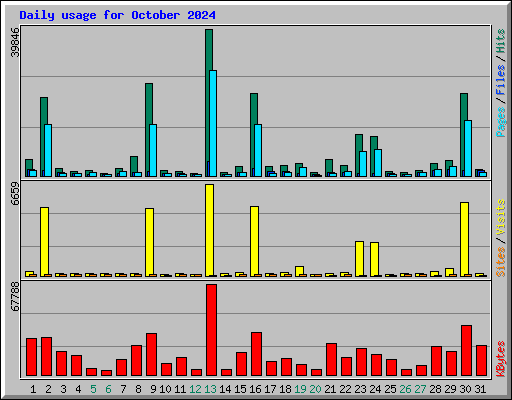
Task: Click the red KBytes bar for day 31
Action: pos(481,361)
